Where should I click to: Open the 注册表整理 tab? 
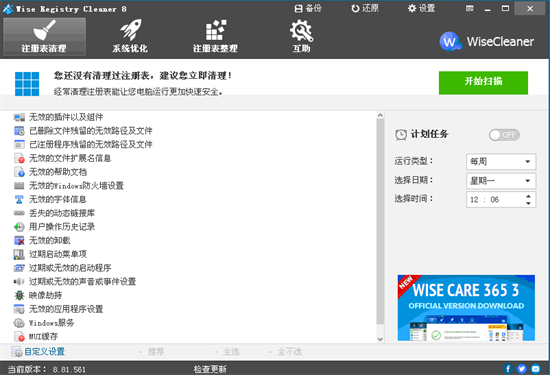point(215,36)
